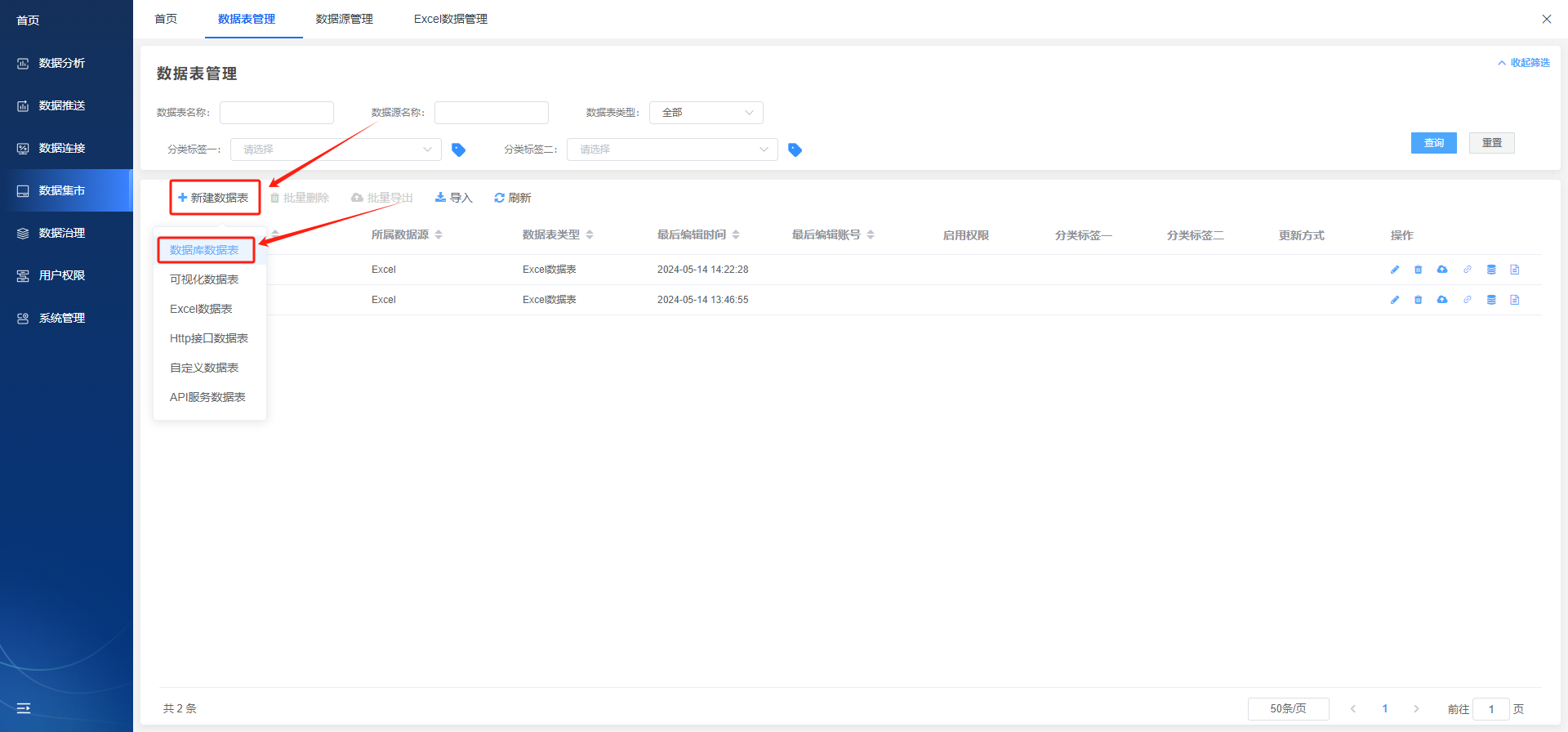Click edit pencil icon in 14:22:28 row
The image size is (1568, 732).
tap(1395, 270)
